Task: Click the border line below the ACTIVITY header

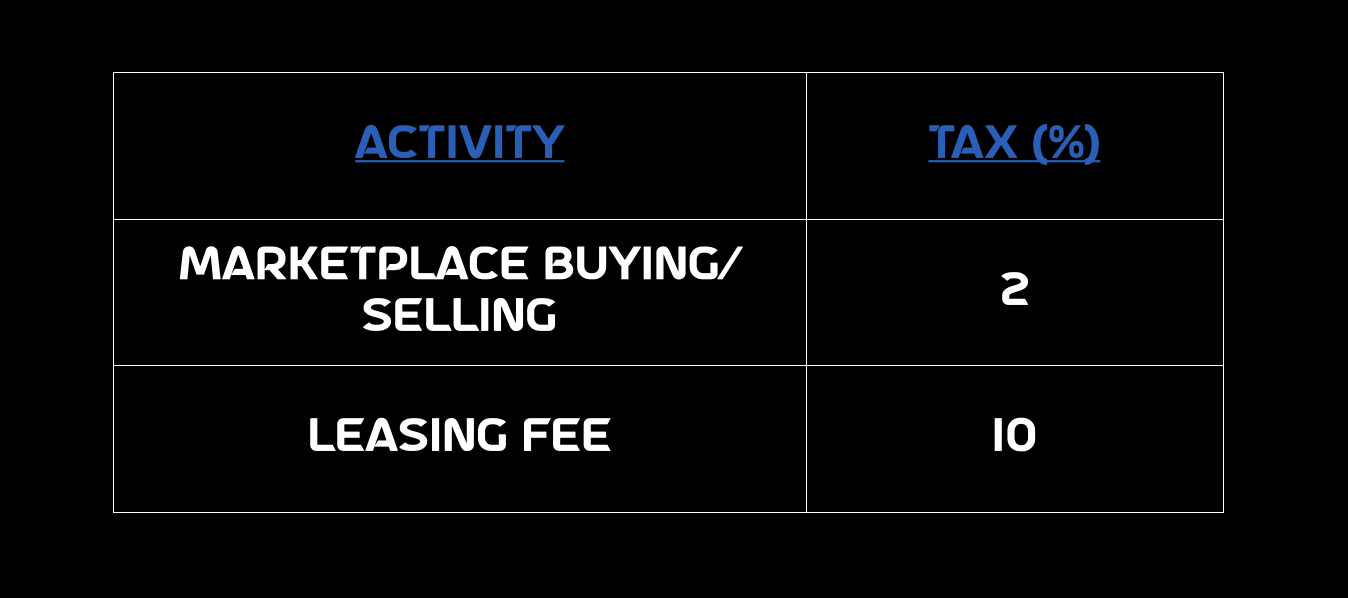Action: [460, 219]
